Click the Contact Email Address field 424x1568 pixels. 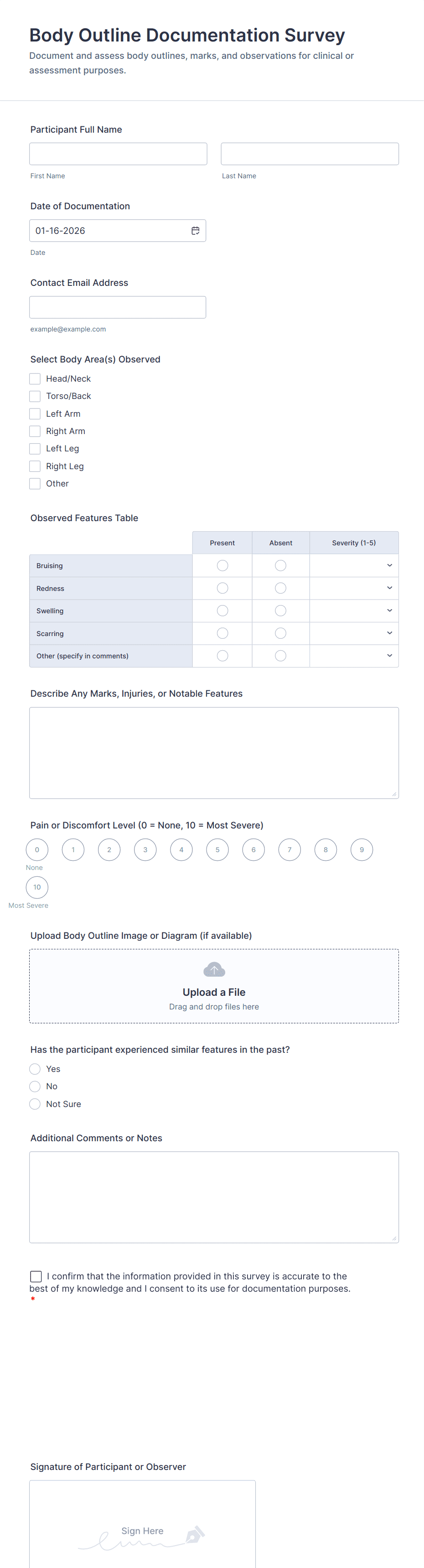118,307
